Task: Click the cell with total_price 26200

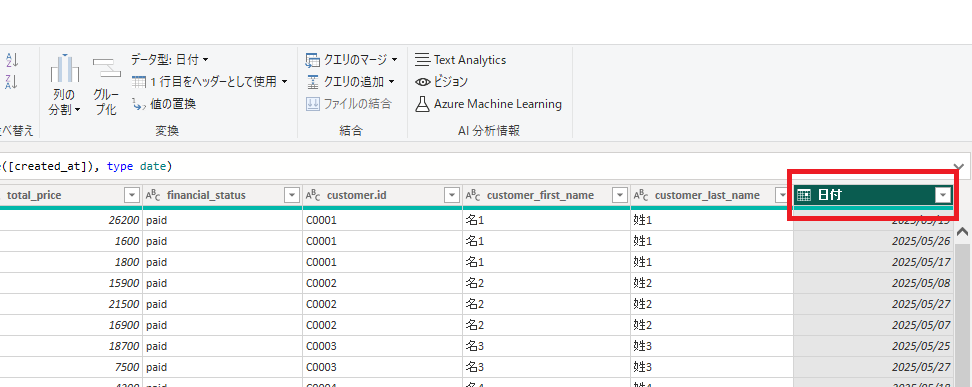Action: (71, 220)
